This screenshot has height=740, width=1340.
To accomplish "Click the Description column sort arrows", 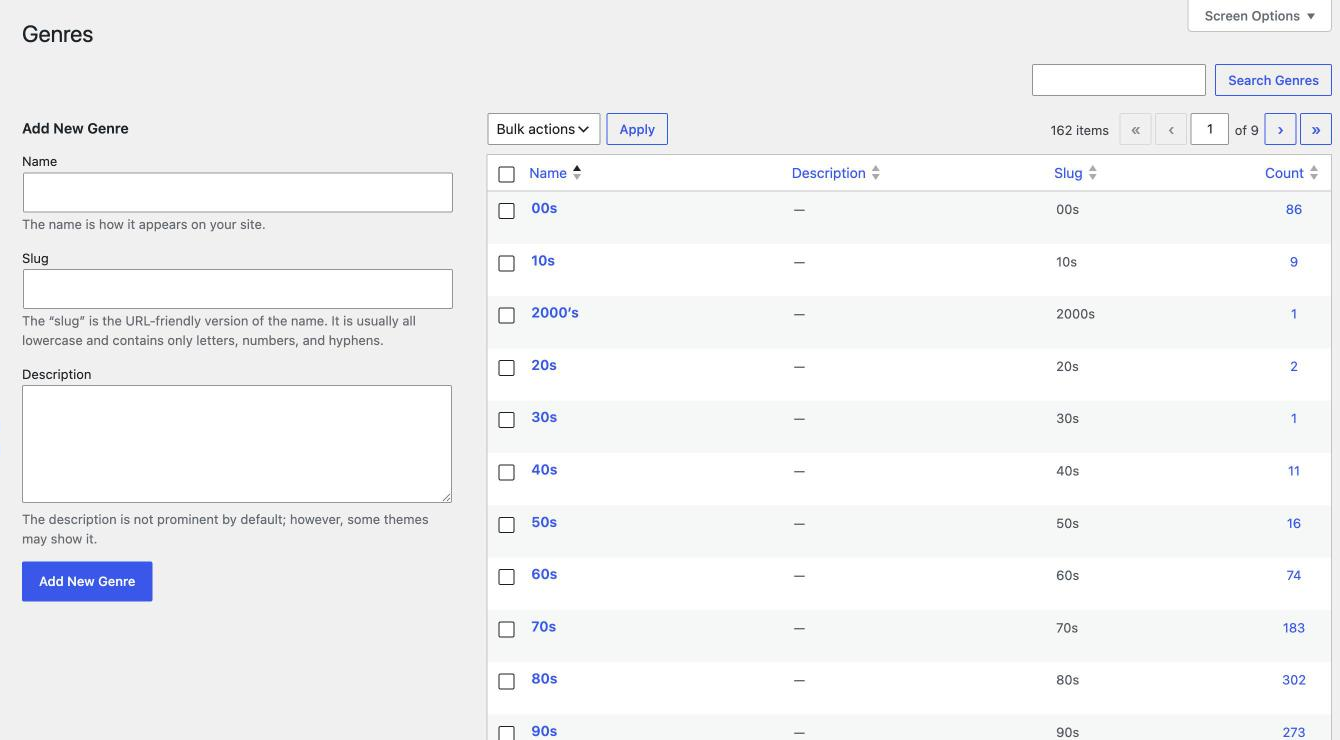I will click(876, 173).
